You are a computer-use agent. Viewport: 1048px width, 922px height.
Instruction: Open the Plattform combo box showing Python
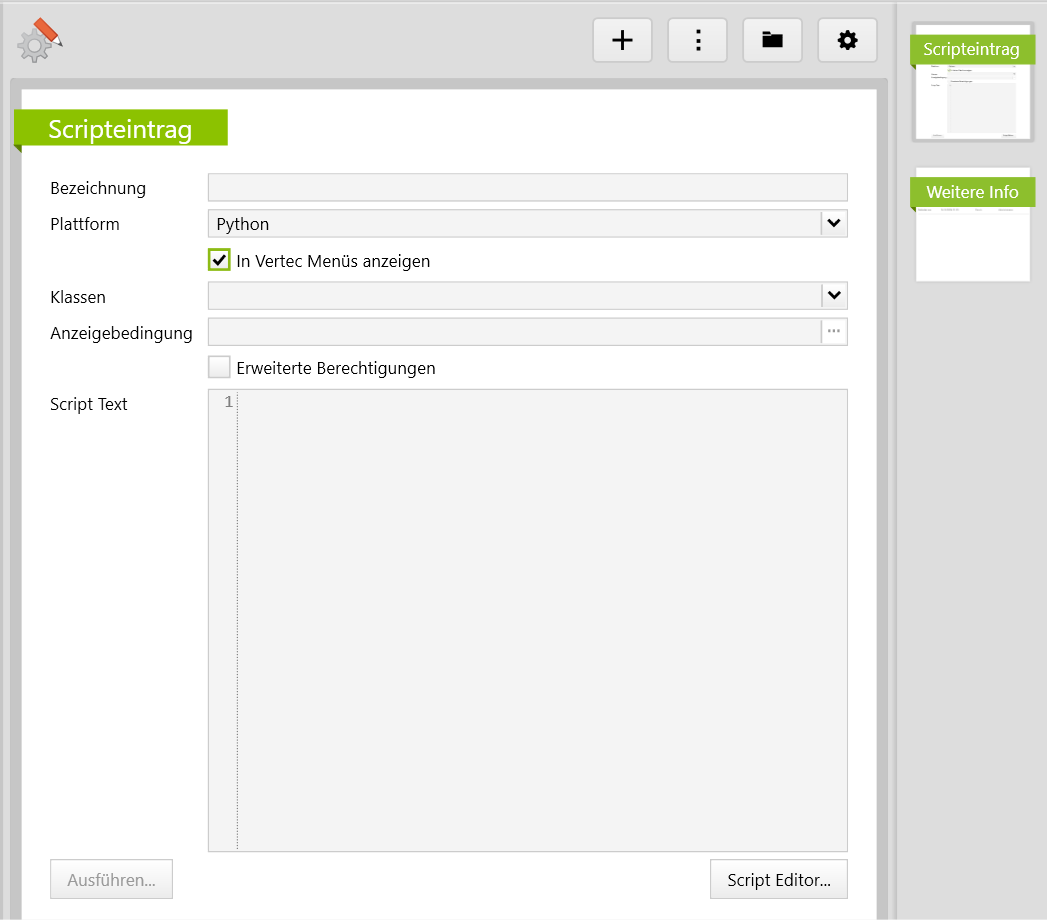coord(514,224)
